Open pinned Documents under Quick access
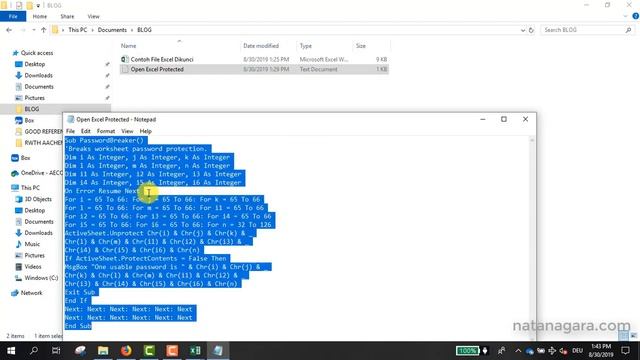 click(39, 87)
